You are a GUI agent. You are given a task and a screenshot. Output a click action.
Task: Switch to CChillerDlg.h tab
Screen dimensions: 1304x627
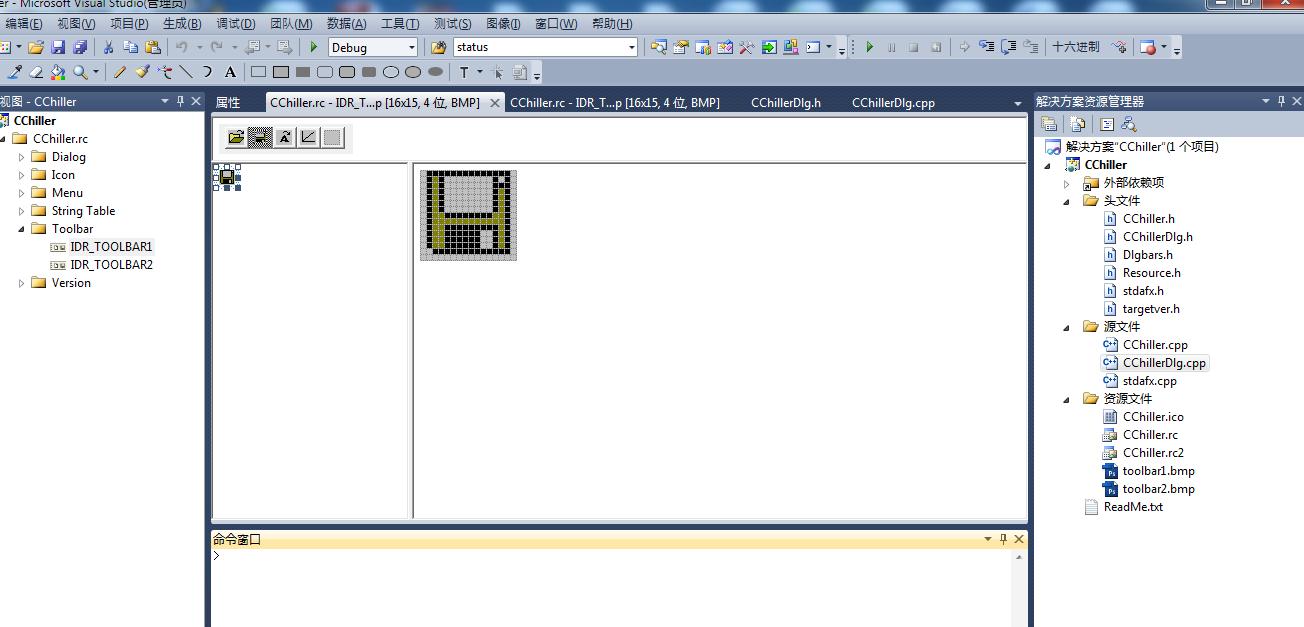[786, 102]
